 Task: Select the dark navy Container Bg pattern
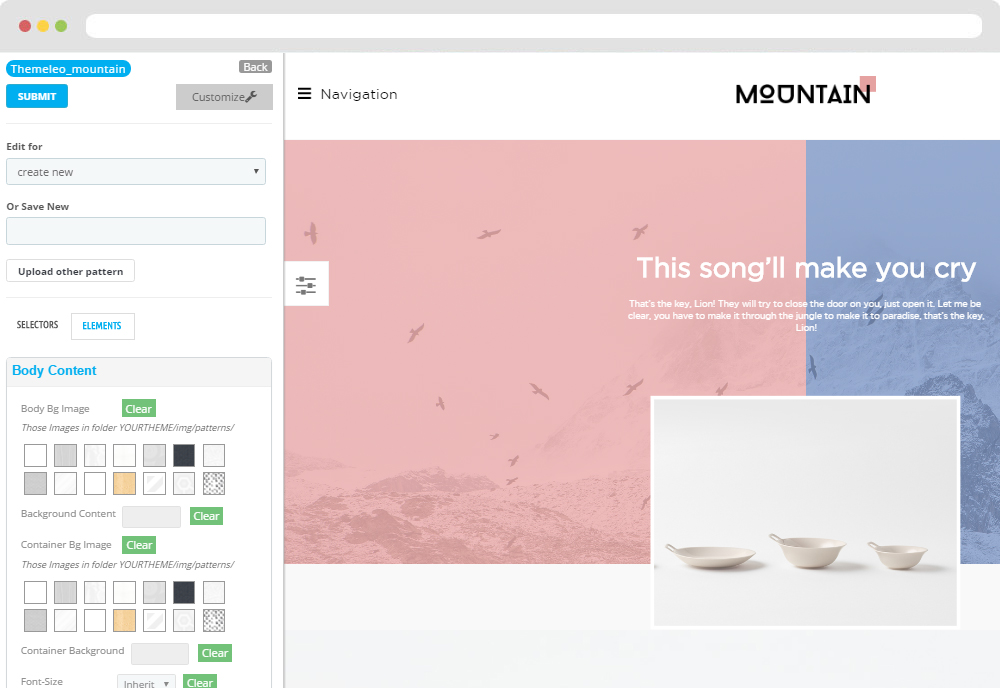pyautogui.click(x=184, y=592)
